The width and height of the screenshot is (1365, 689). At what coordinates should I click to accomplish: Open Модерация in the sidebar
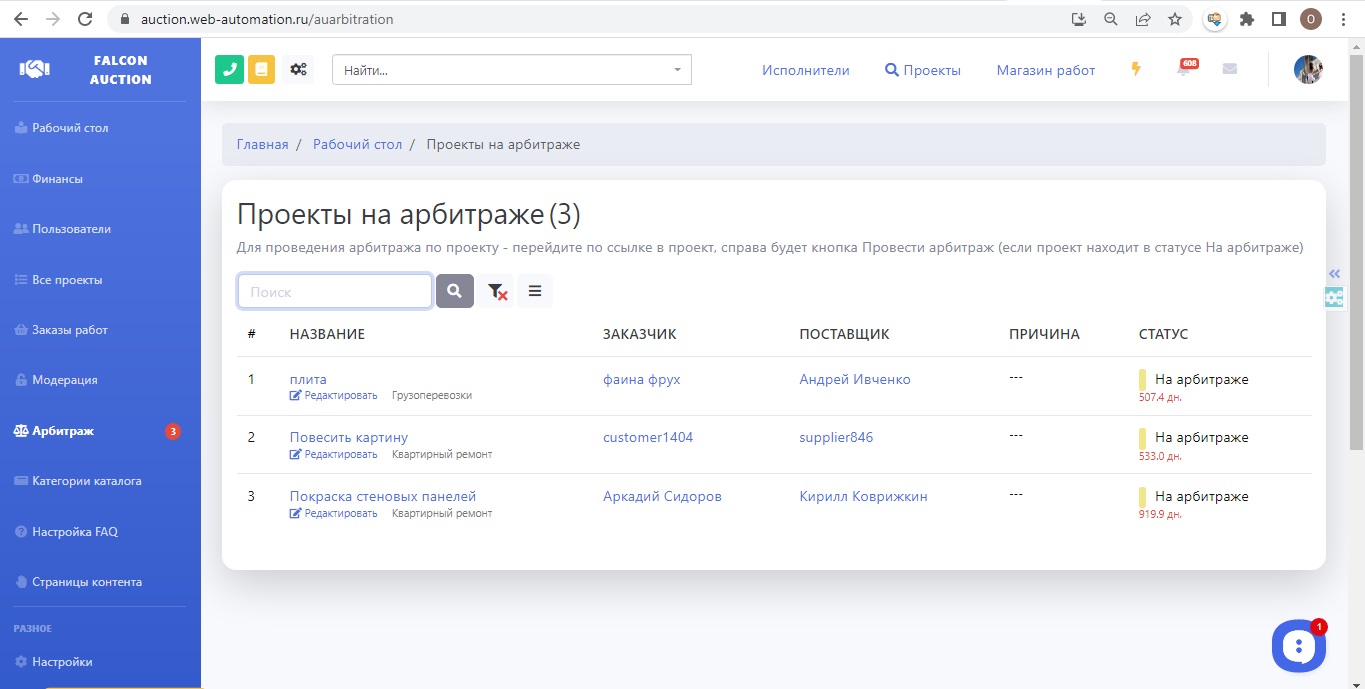pos(65,380)
